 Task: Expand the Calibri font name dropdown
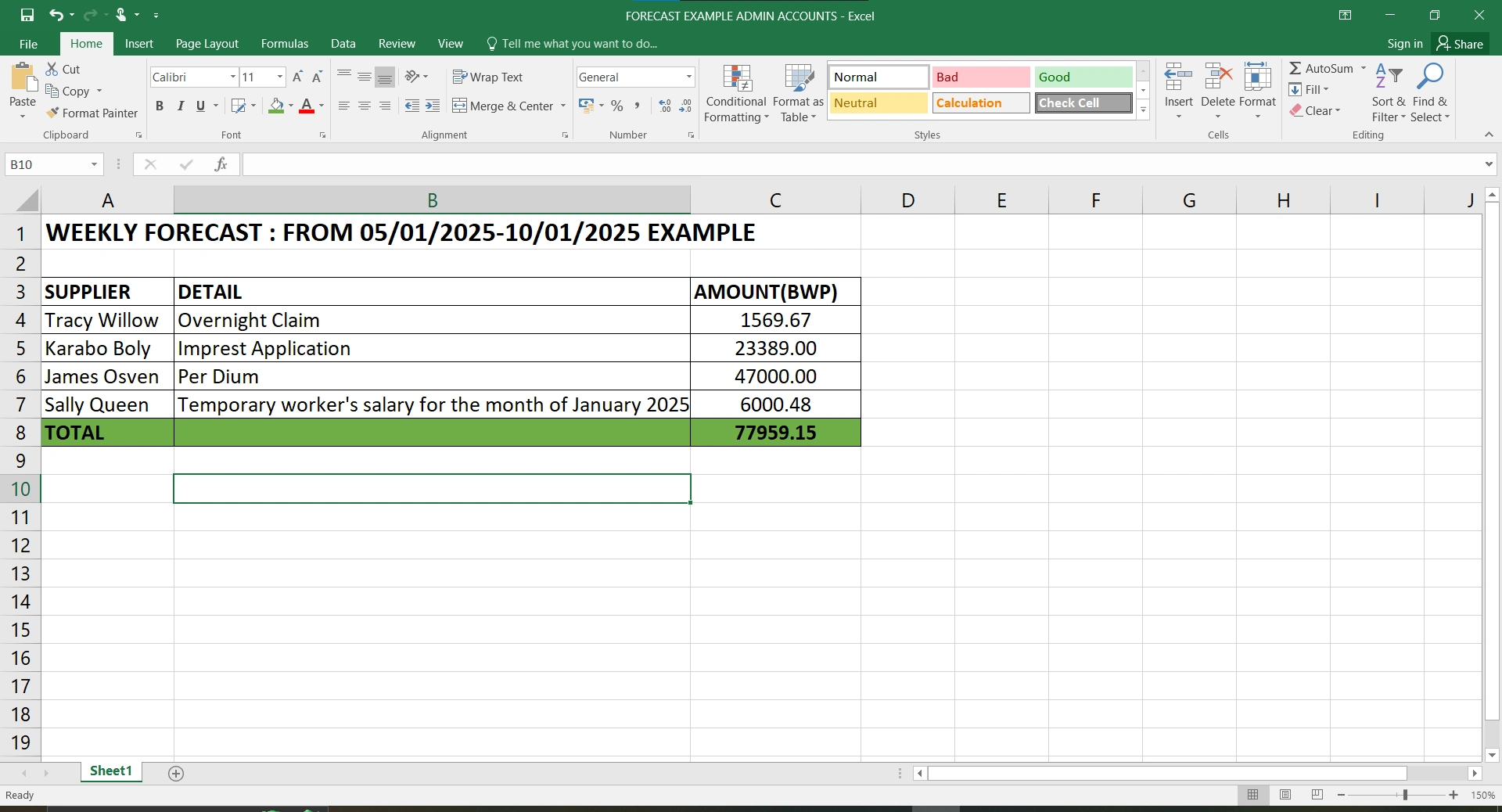tap(233, 77)
